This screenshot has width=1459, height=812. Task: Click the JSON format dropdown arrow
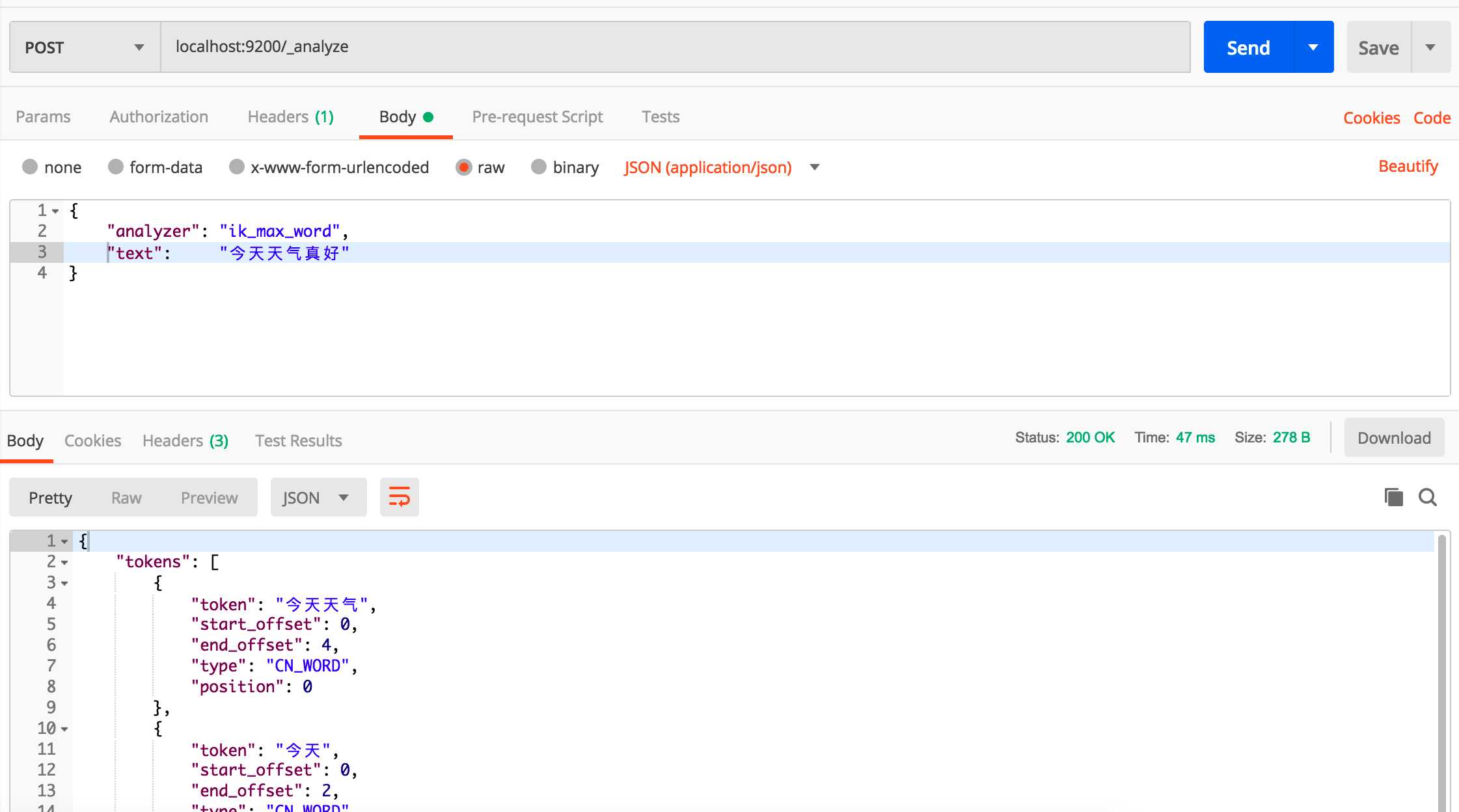click(343, 496)
